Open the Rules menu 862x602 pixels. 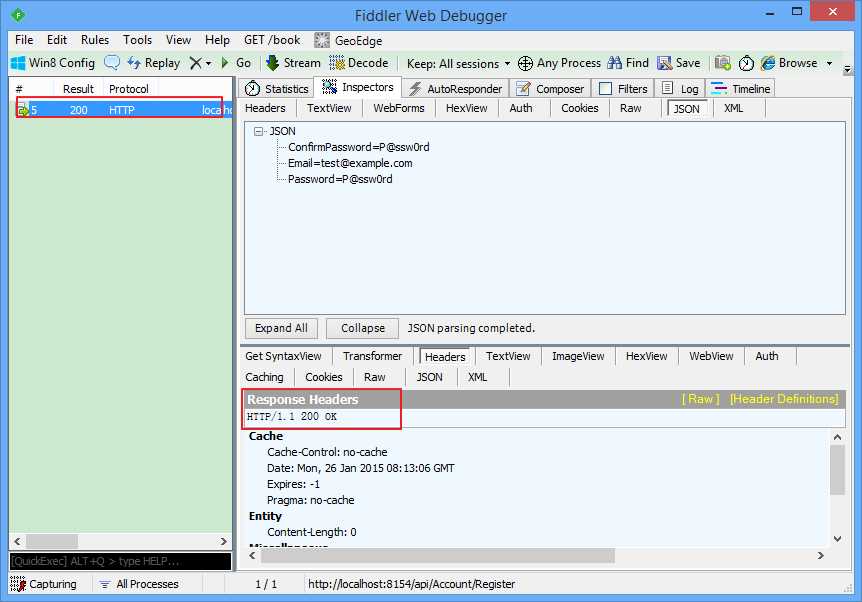coord(95,40)
